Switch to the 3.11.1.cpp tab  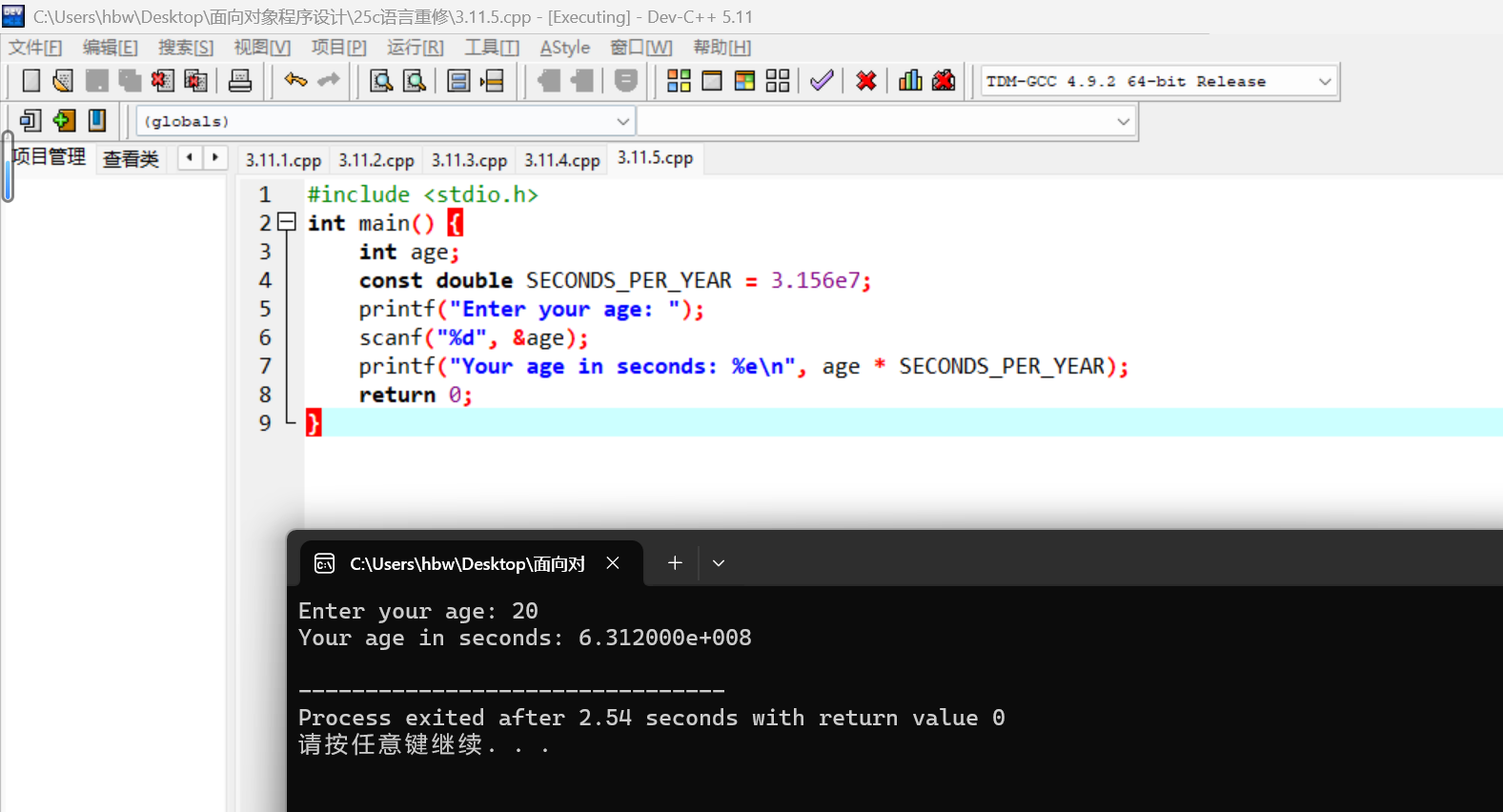tap(283, 160)
